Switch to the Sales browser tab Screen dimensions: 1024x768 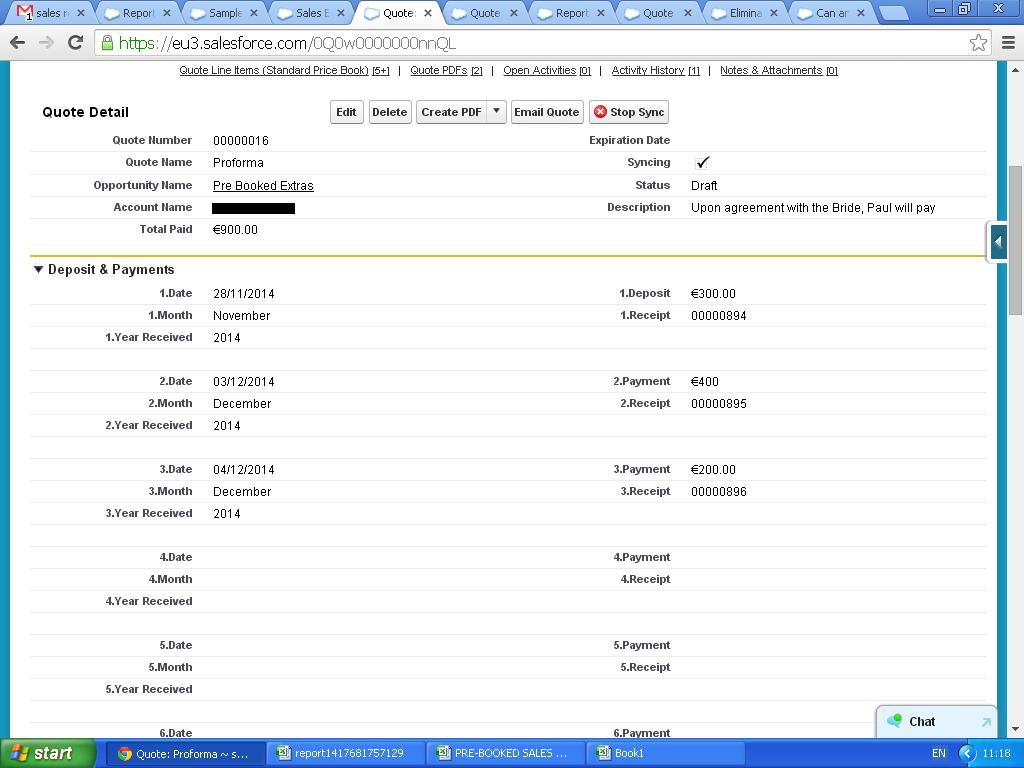310,13
